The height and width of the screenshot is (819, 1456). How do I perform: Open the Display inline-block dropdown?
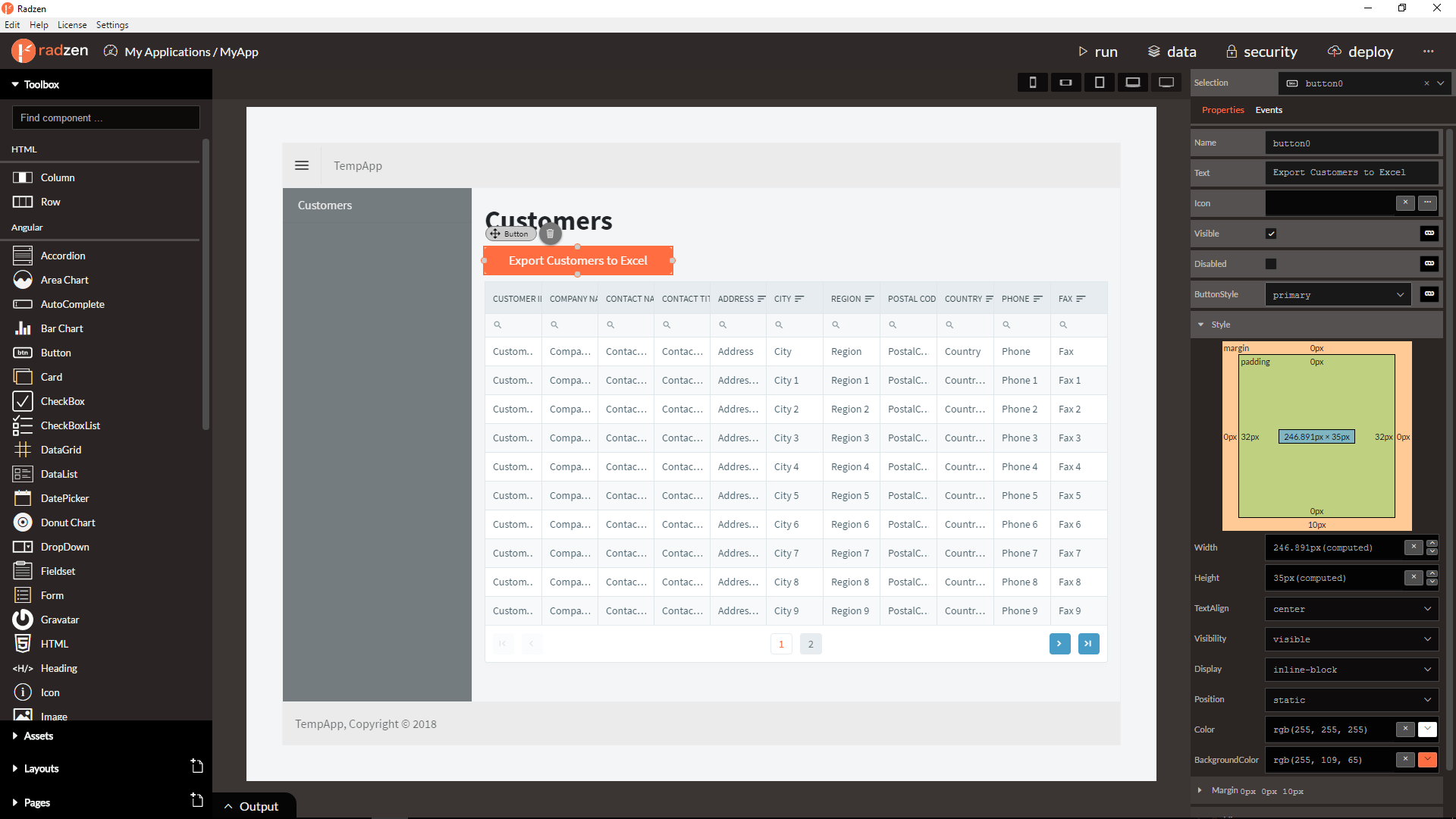[1352, 669]
